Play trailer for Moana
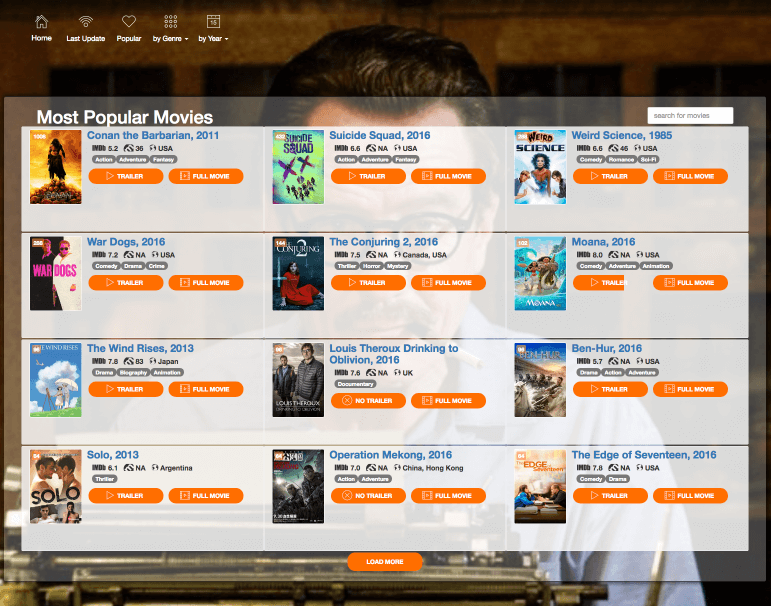Viewport: 771px width, 606px height. pos(599,283)
